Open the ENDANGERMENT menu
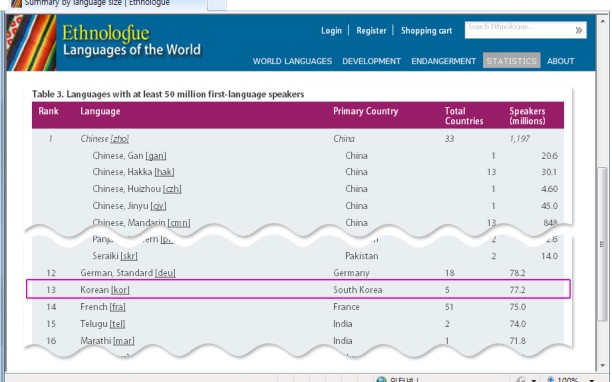 pos(443,61)
